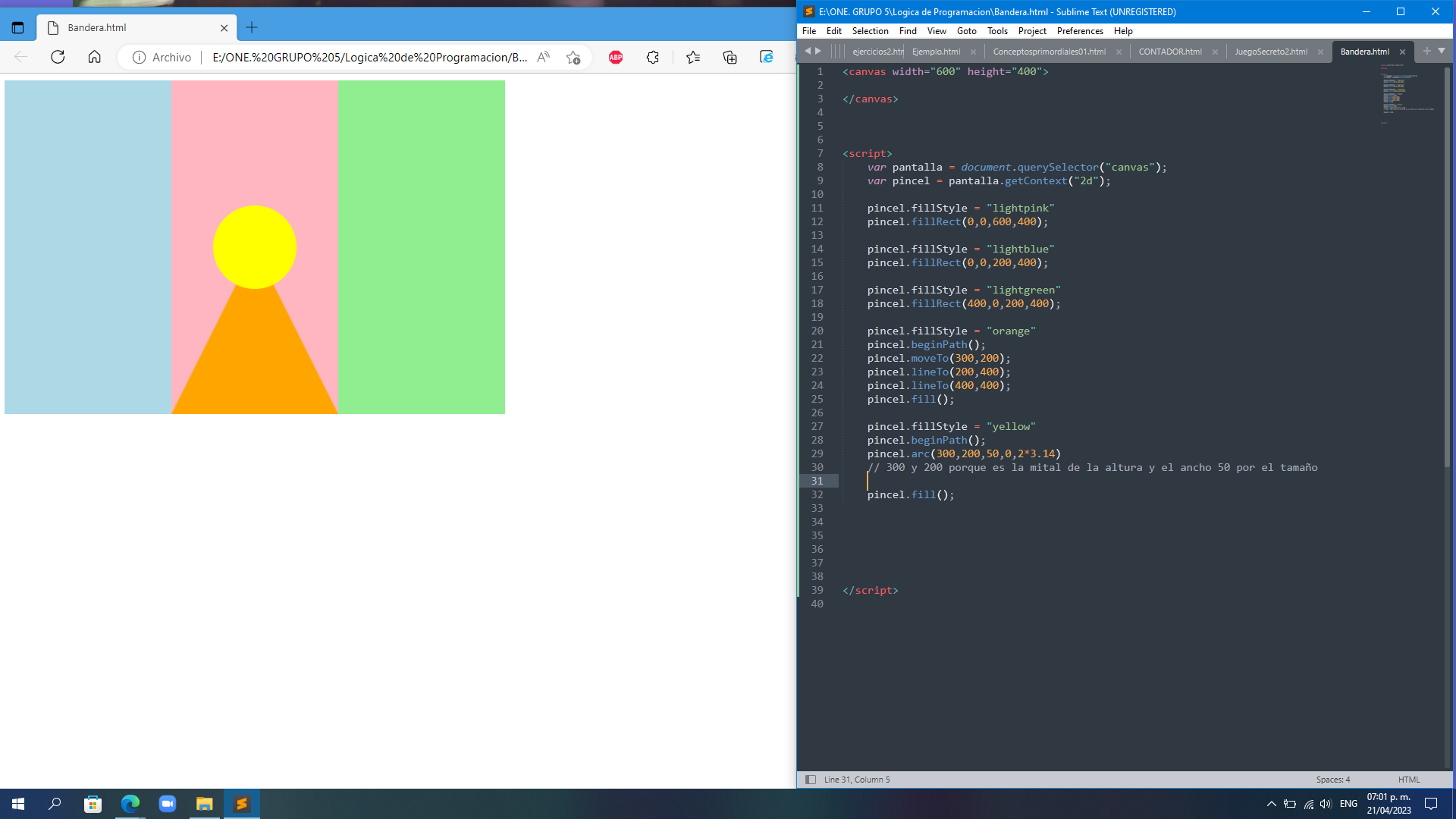
Task: Open the browser extensions puzzle icon
Action: click(x=653, y=57)
